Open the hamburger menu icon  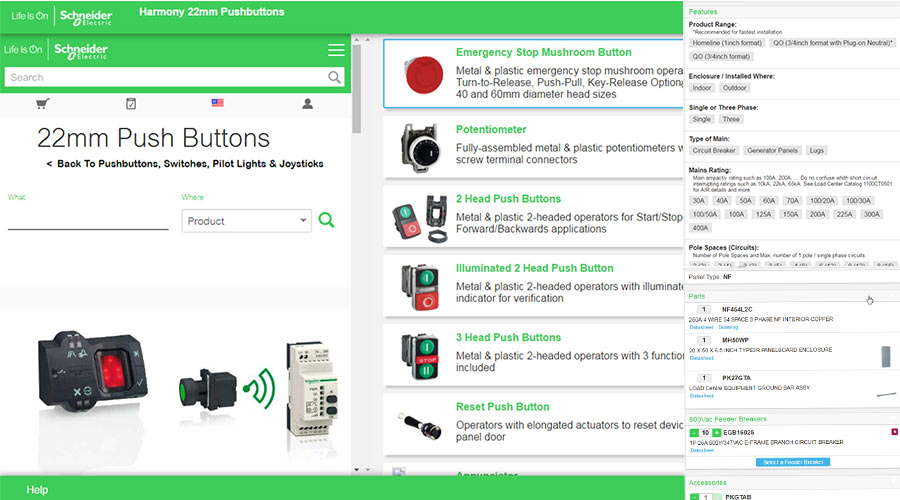pyautogui.click(x=336, y=50)
